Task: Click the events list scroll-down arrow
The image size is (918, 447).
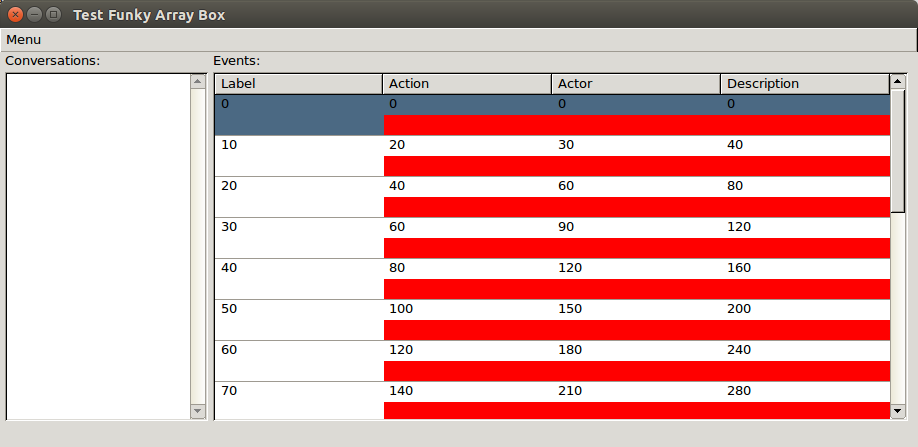Action: click(x=898, y=411)
